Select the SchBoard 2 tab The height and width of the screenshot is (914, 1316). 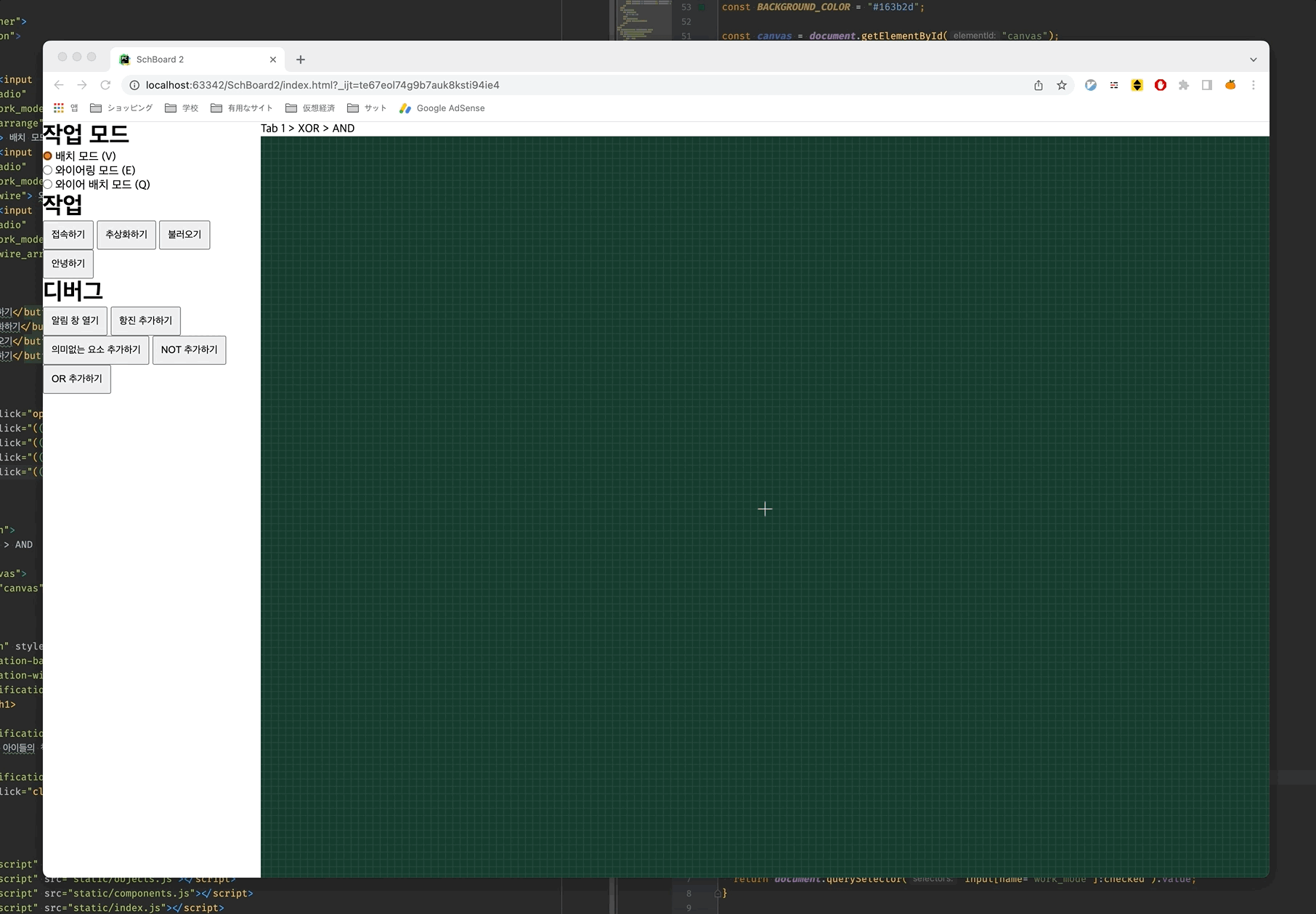pos(196,60)
